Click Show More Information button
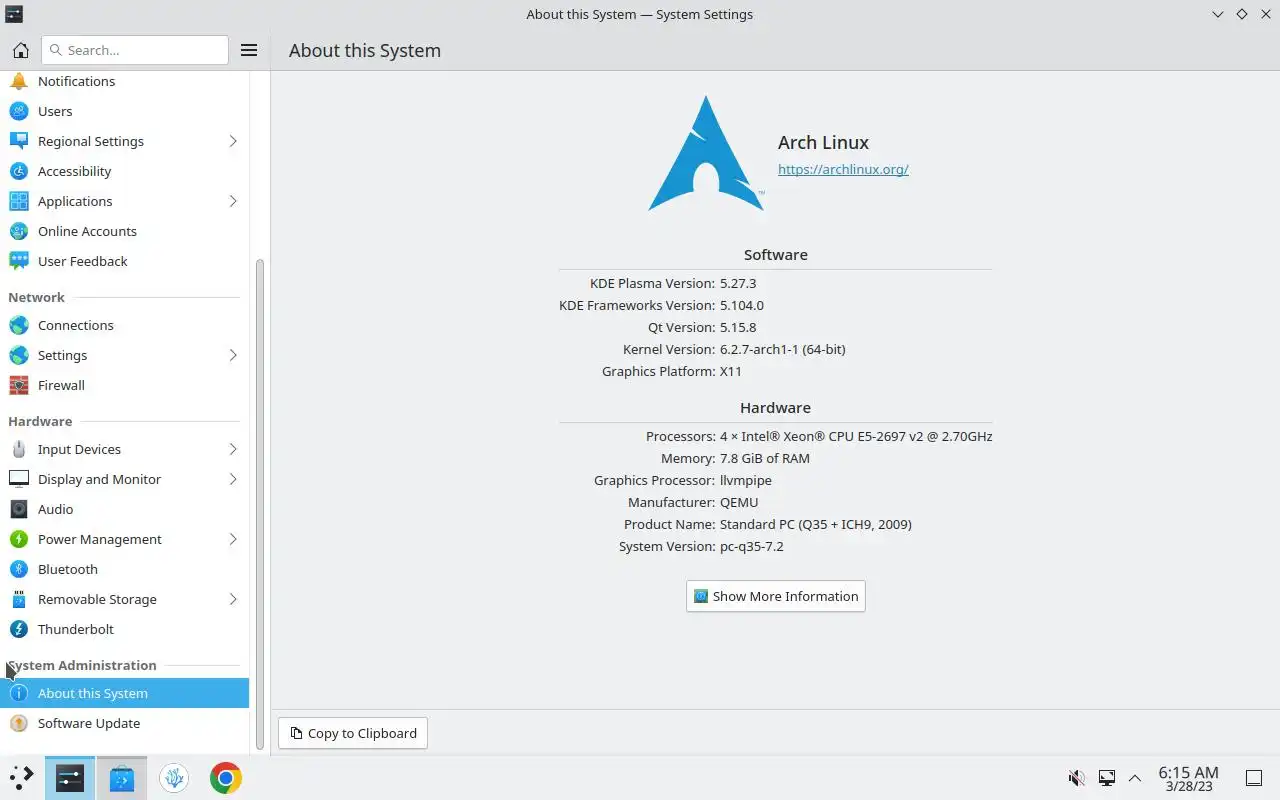 (x=776, y=596)
